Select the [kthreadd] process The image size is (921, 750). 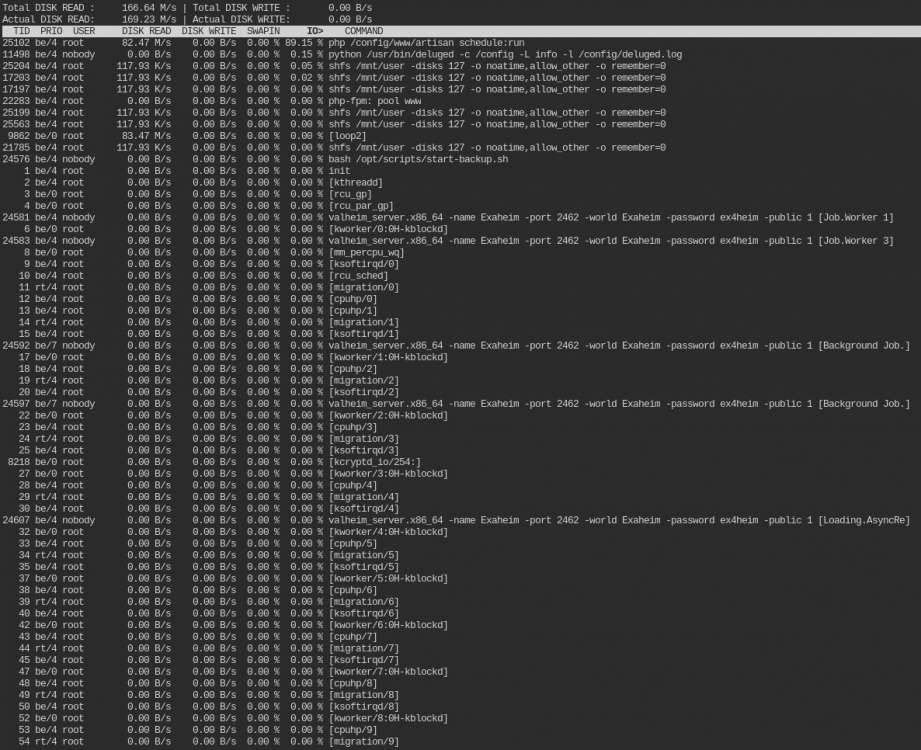[x=355, y=183]
